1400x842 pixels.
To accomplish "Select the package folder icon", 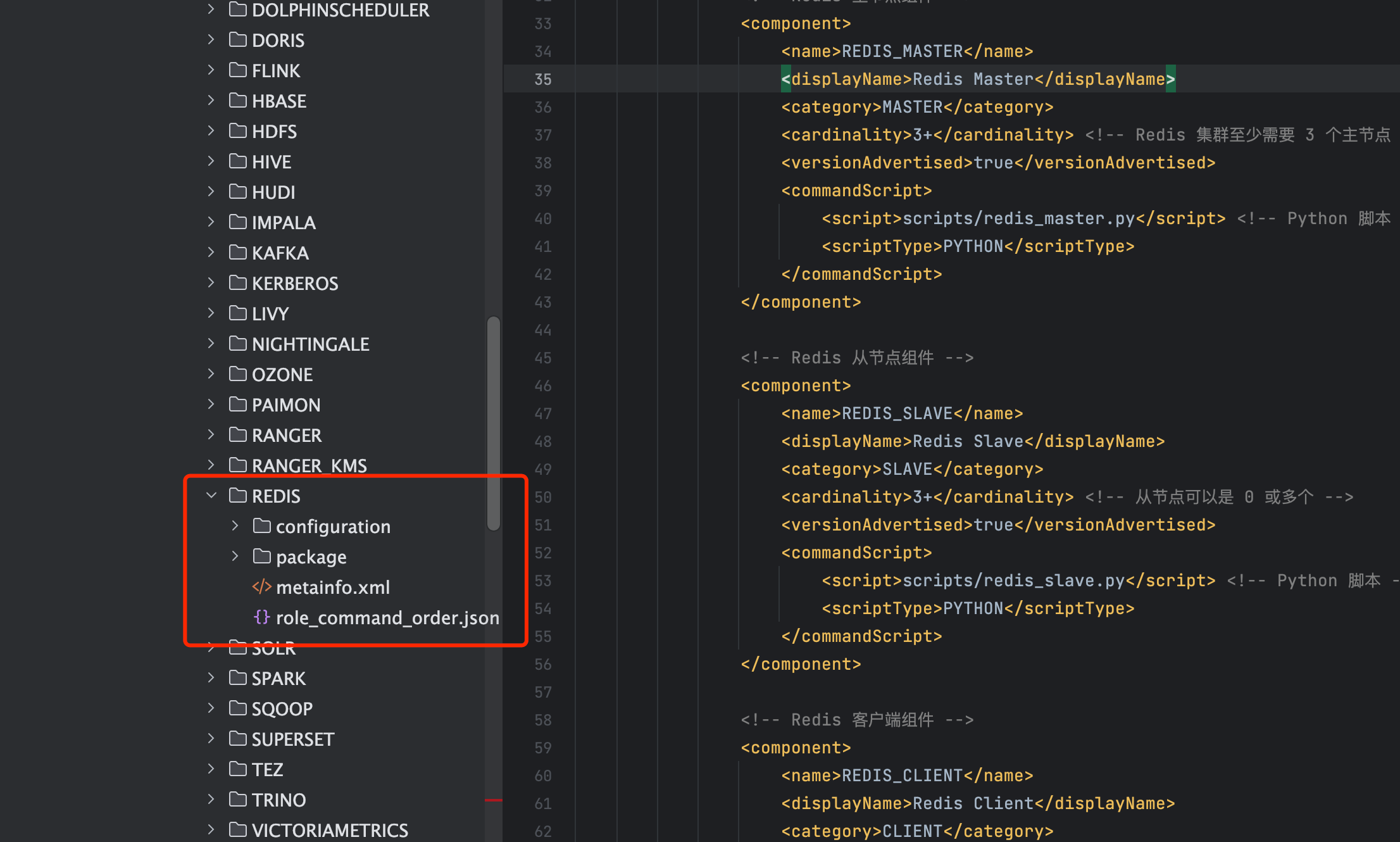I will pyautogui.click(x=261, y=556).
